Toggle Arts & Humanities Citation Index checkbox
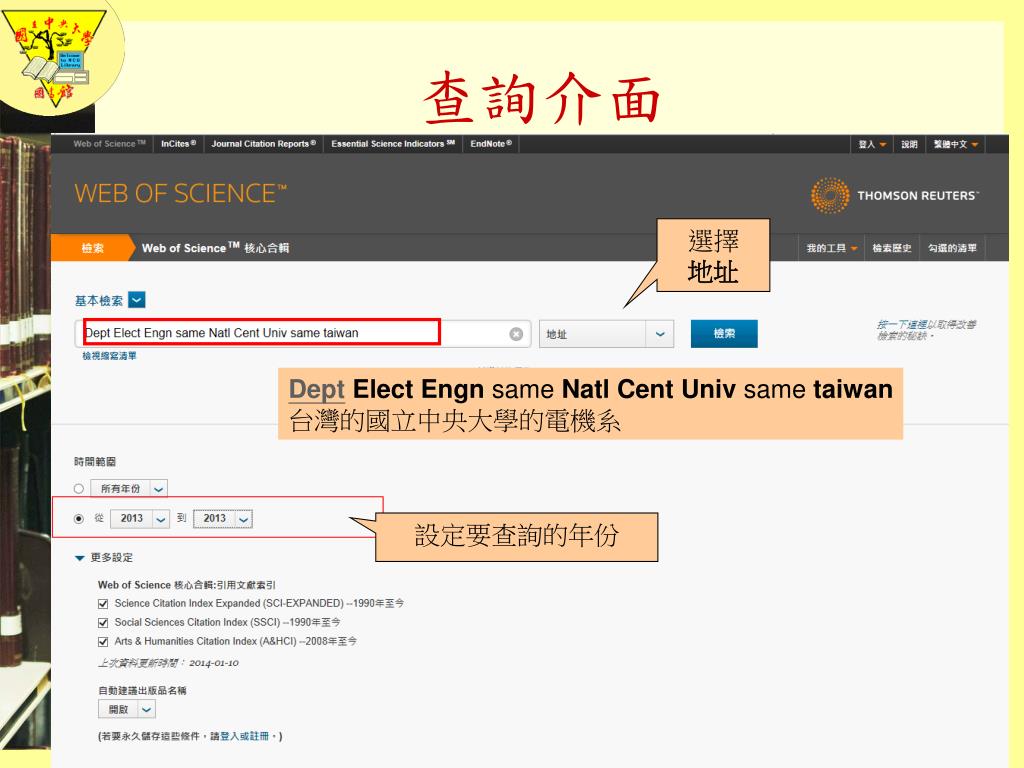Image resolution: width=1024 pixels, height=768 pixels. coord(103,642)
